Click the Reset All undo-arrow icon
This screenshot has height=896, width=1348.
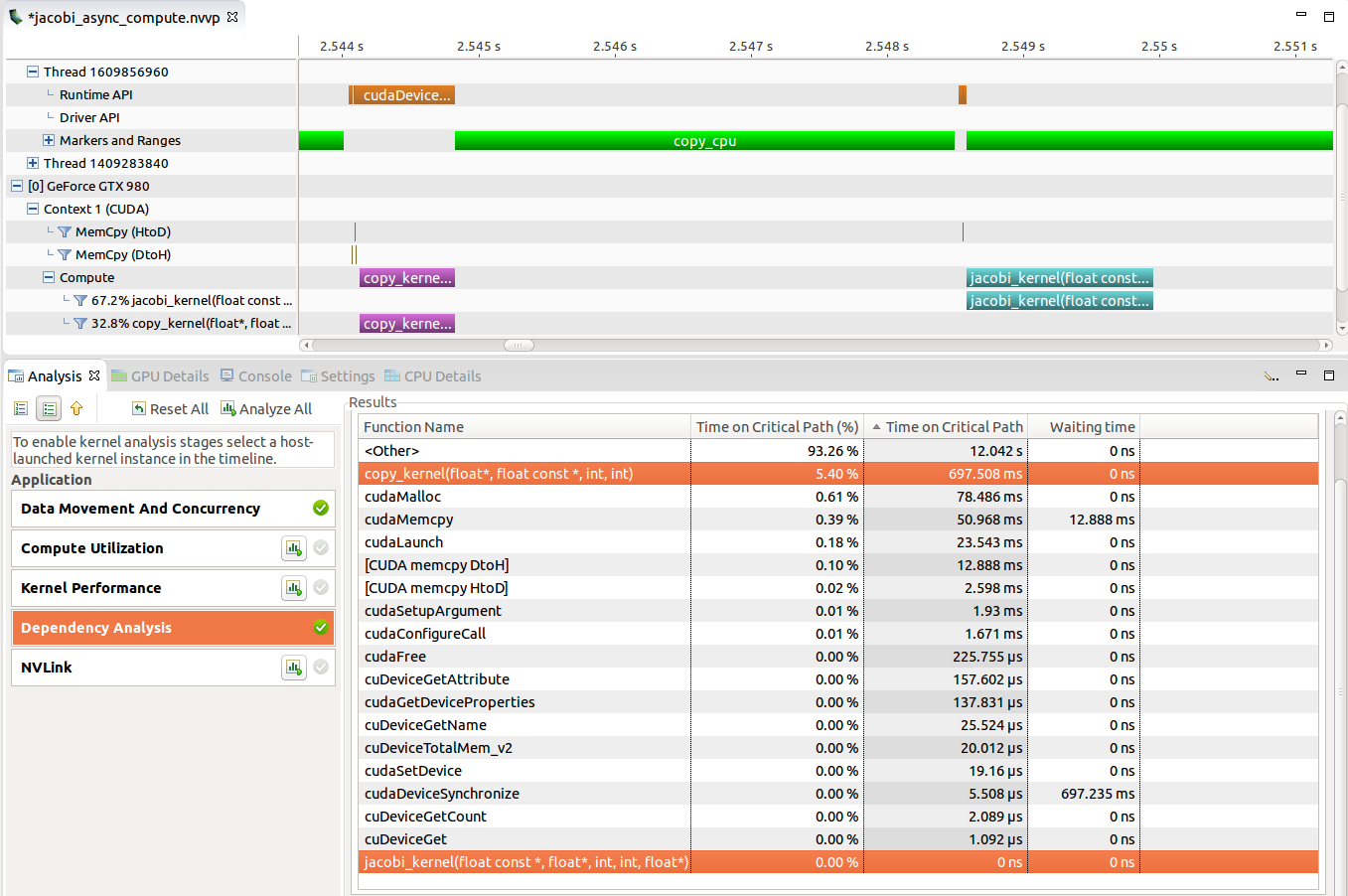point(140,408)
